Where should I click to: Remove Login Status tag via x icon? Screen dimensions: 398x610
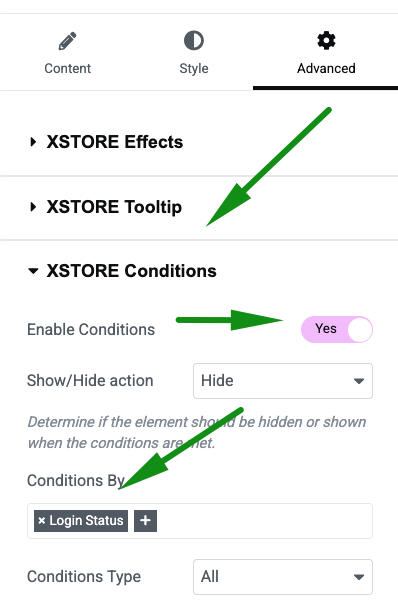42,521
